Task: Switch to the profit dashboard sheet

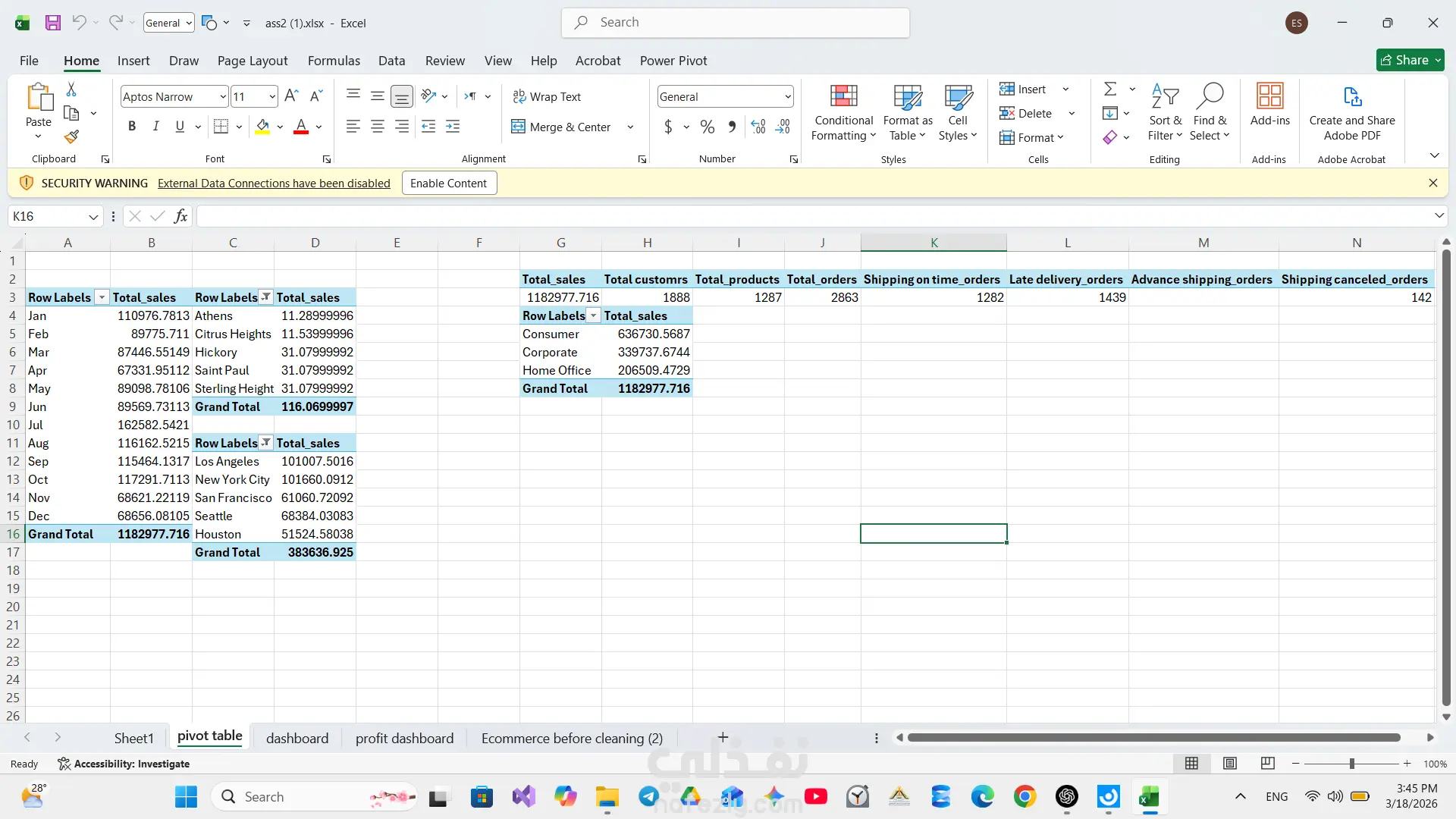Action: click(404, 738)
